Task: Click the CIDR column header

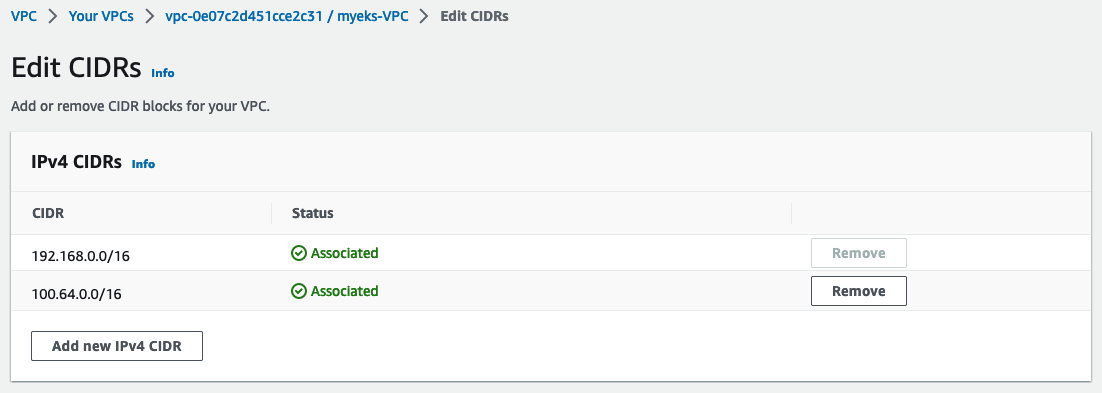Action: coord(48,213)
